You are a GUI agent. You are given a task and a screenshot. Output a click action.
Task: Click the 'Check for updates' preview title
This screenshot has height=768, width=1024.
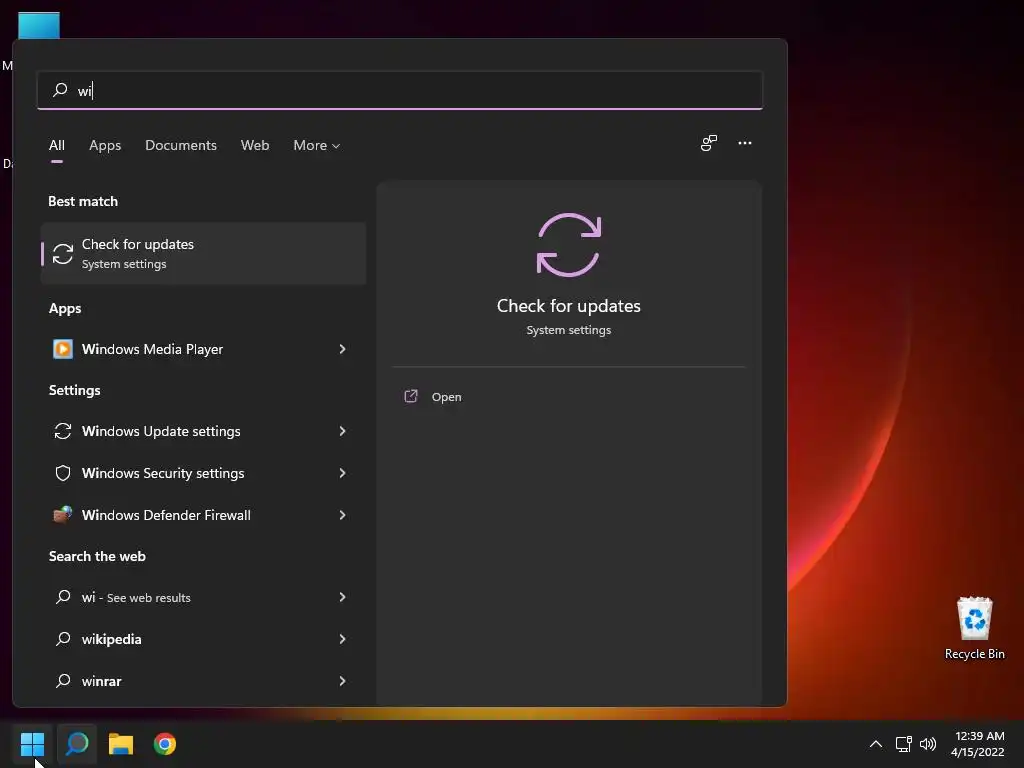tap(569, 306)
